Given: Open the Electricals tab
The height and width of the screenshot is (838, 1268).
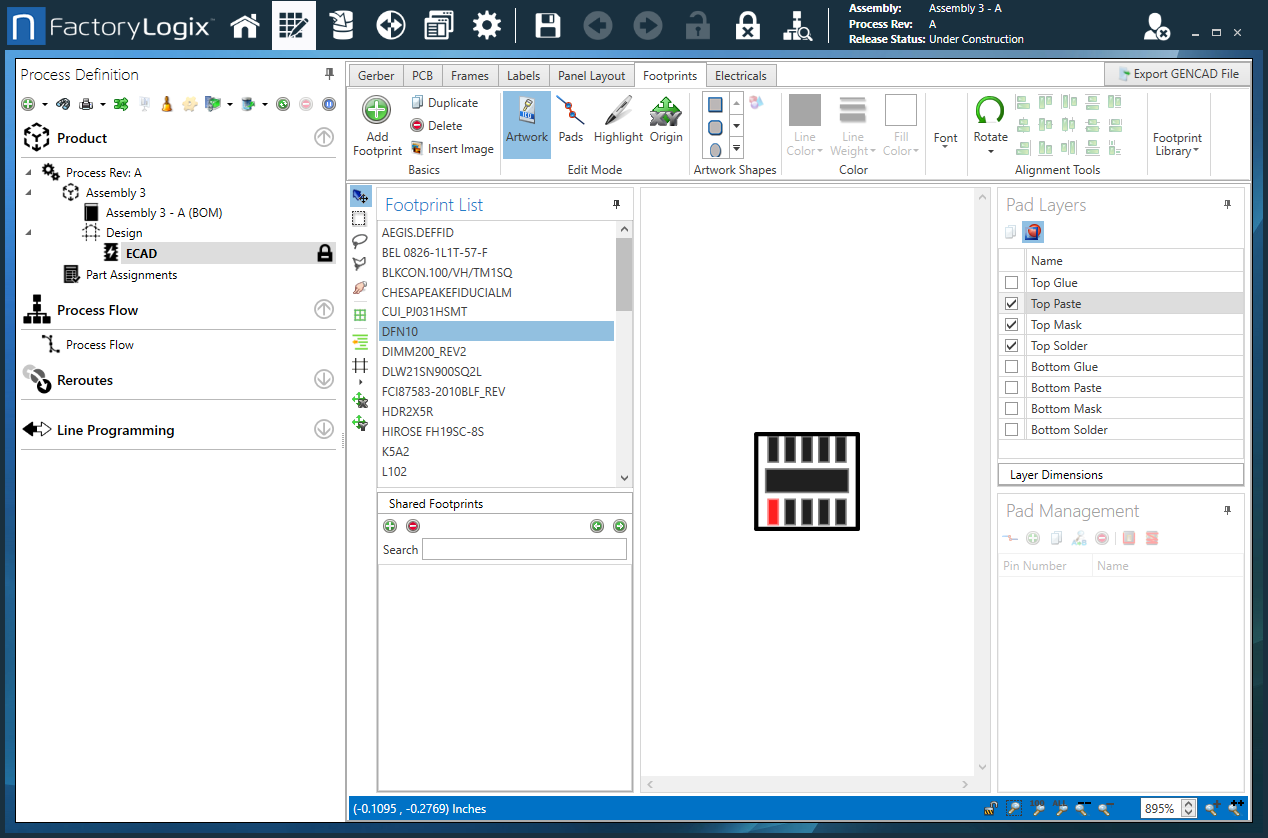Looking at the screenshot, I should pyautogui.click(x=741, y=75).
